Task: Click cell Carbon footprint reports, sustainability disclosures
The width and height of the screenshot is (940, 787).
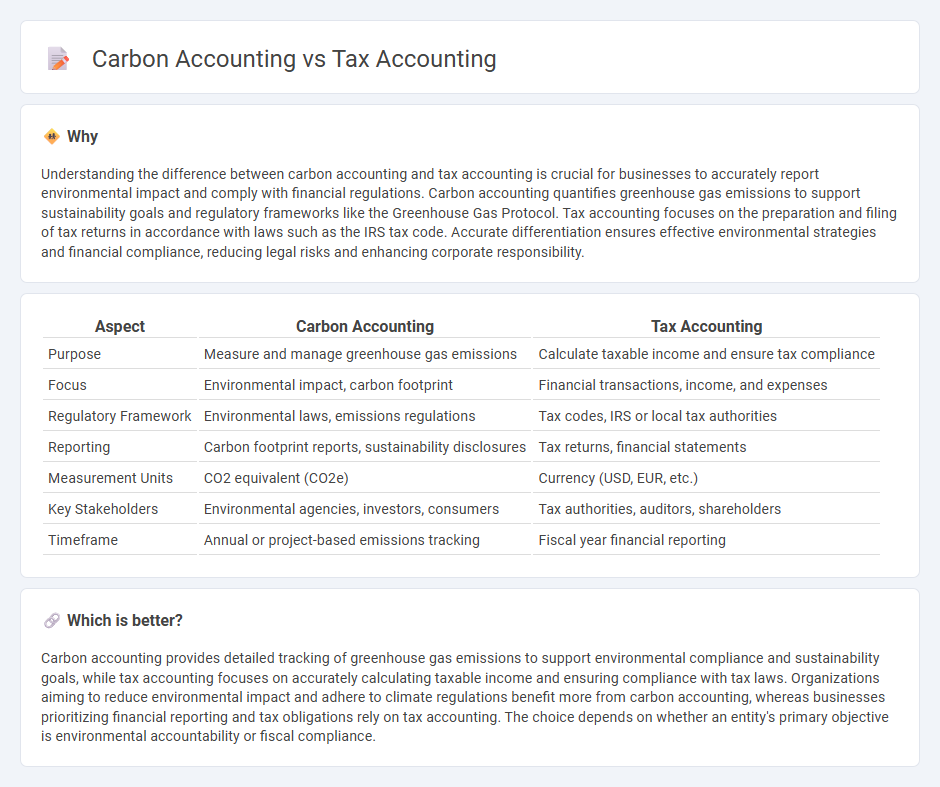Action: (364, 447)
